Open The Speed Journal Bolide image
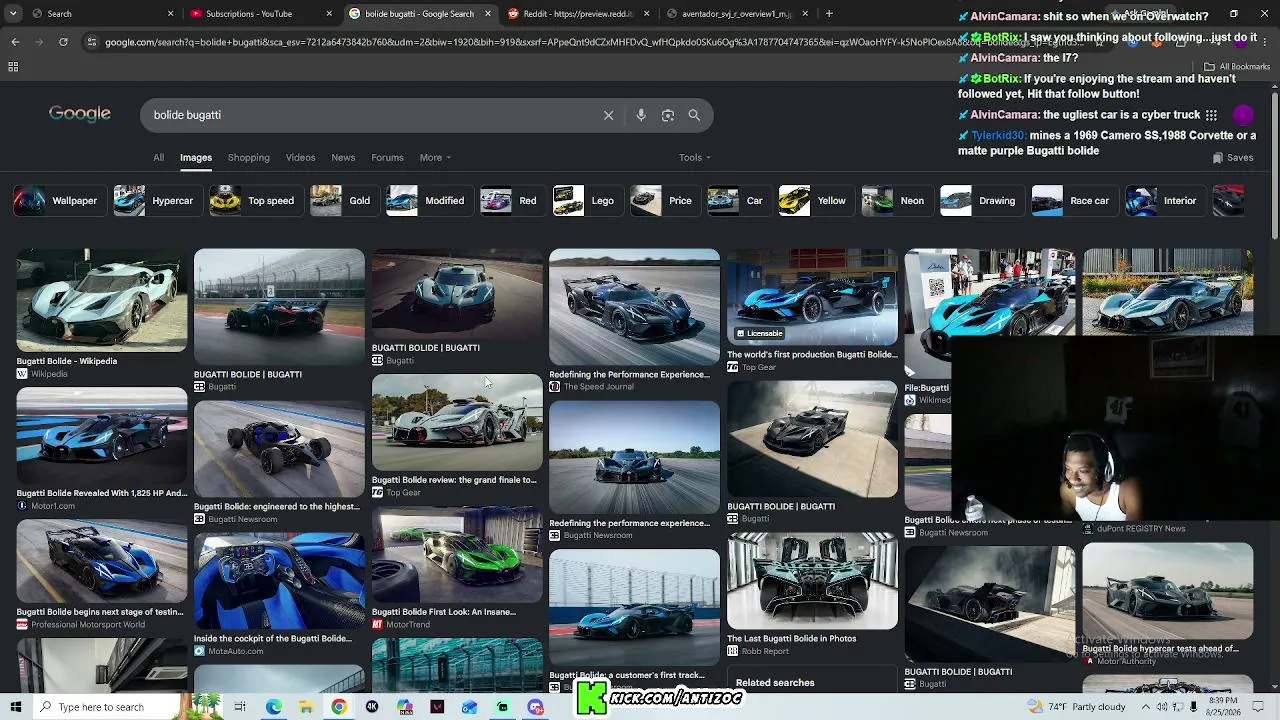The width and height of the screenshot is (1280, 720). (x=634, y=308)
